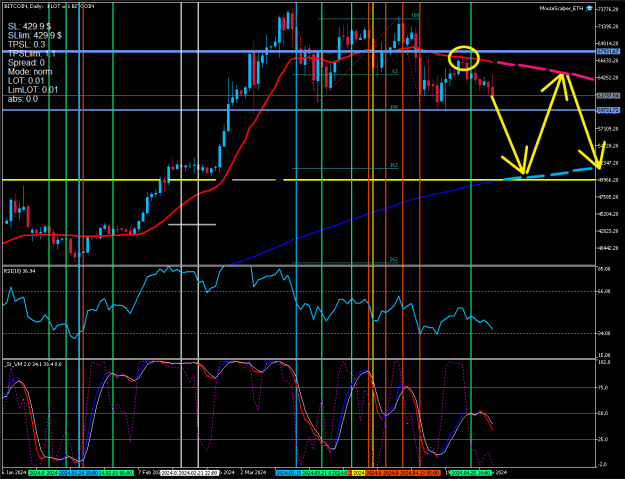Select the SL: 429.9 $ readout

29,26
